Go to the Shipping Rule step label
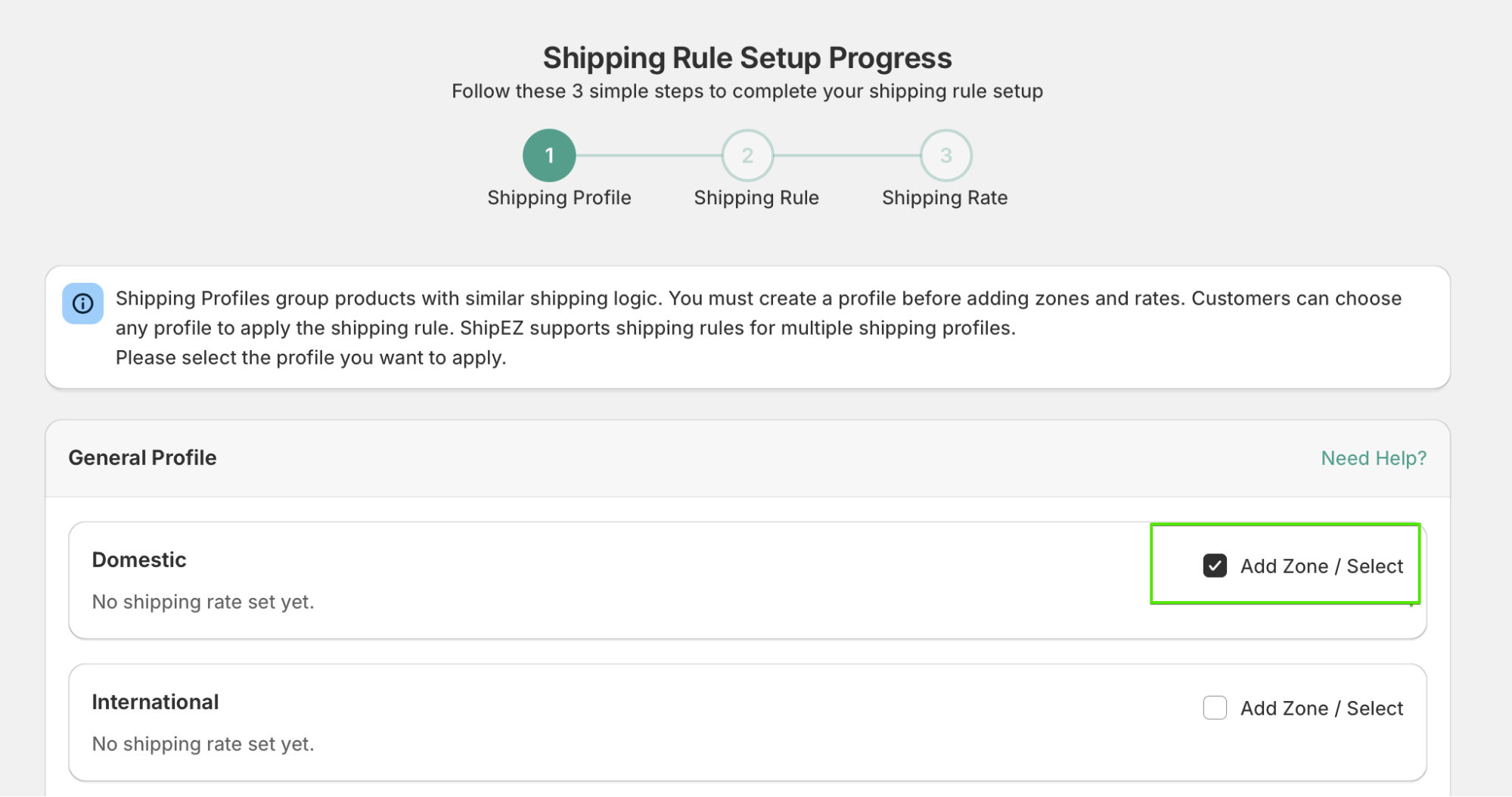The image size is (1512, 797). click(x=756, y=198)
